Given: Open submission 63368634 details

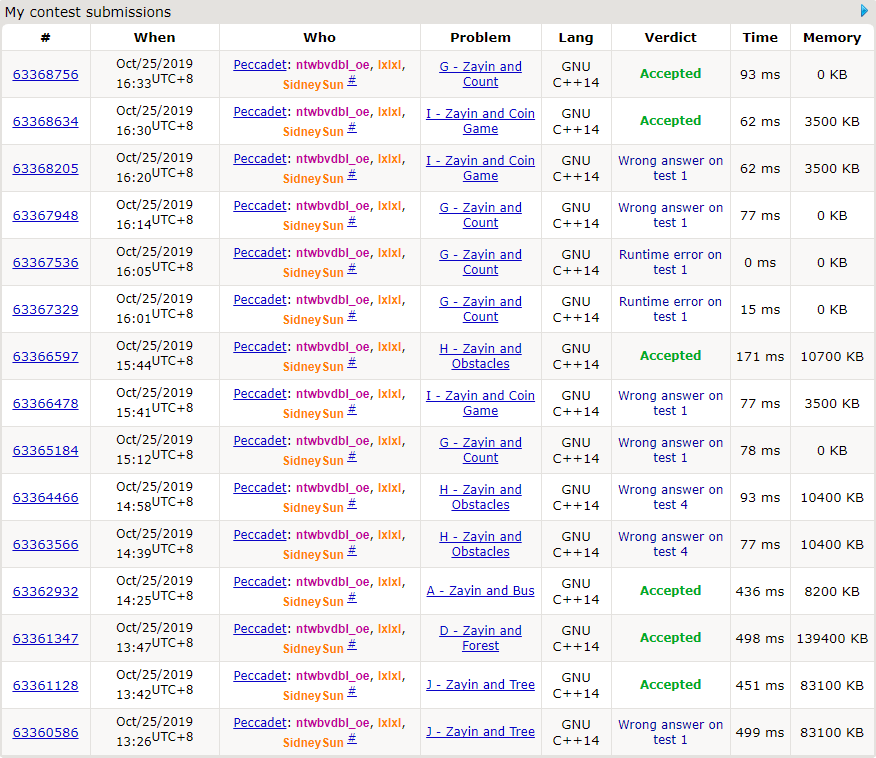Looking at the screenshot, I should [45, 121].
